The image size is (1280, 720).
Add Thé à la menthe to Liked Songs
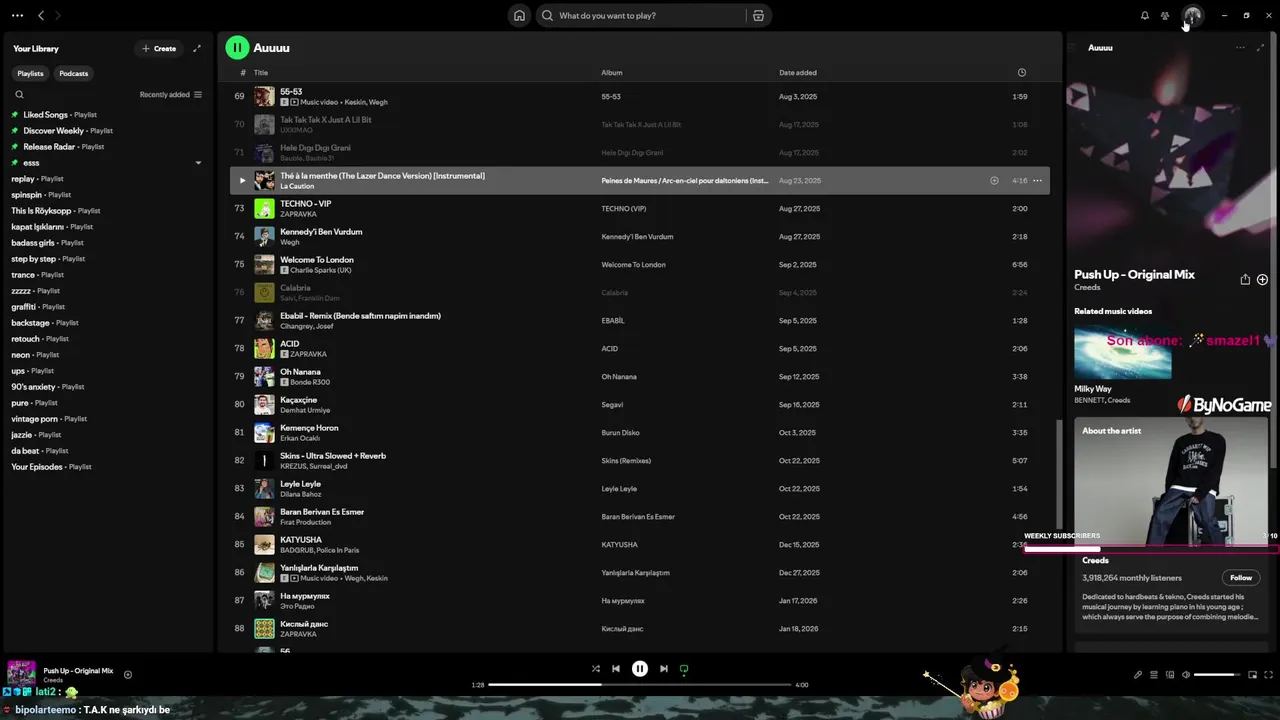point(994,181)
